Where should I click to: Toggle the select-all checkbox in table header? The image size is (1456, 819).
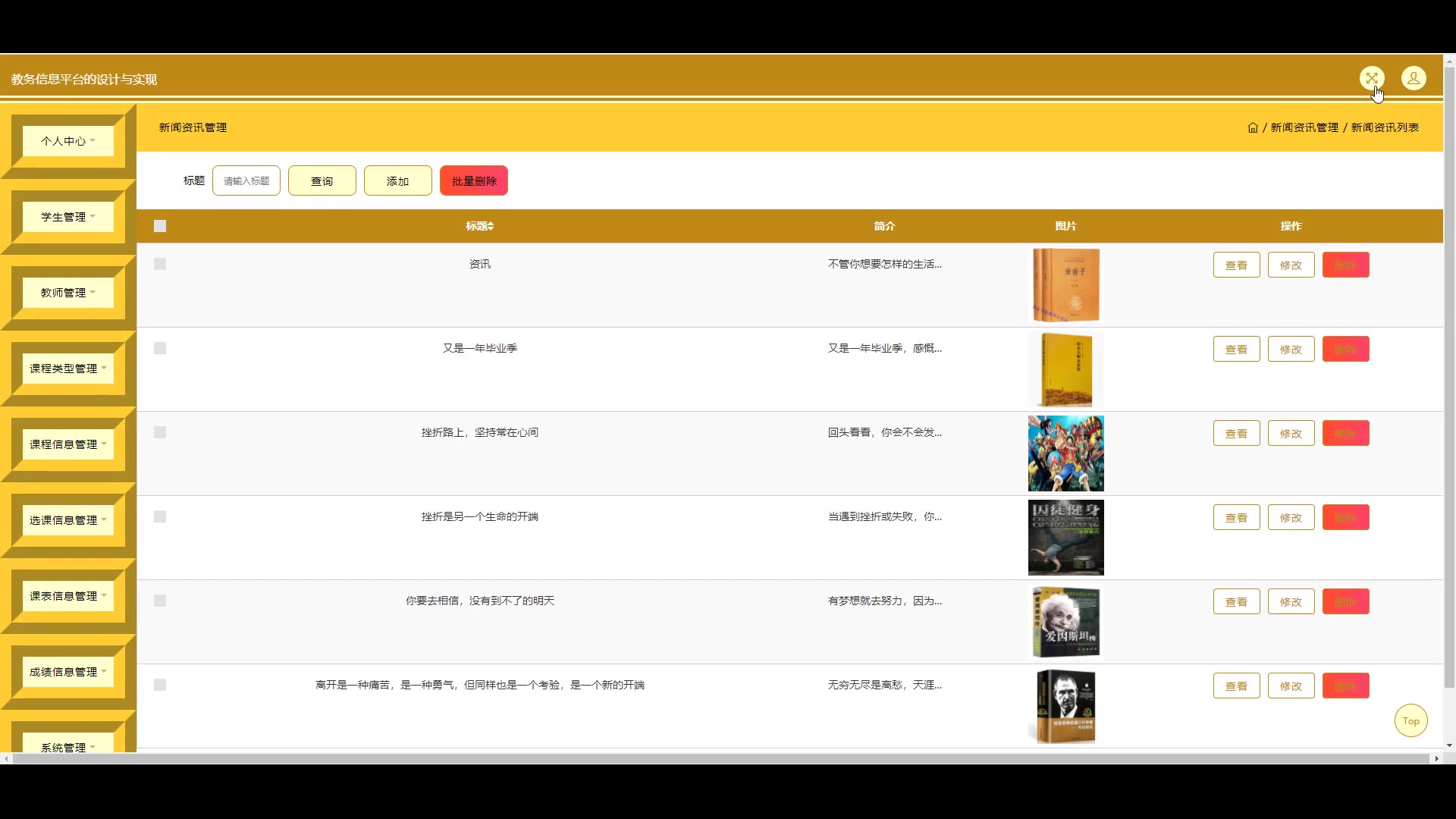(x=160, y=226)
